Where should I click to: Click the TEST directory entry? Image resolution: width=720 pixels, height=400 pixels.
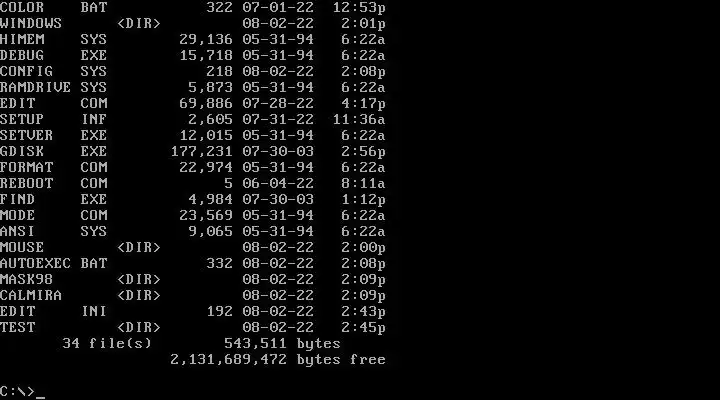193,327
